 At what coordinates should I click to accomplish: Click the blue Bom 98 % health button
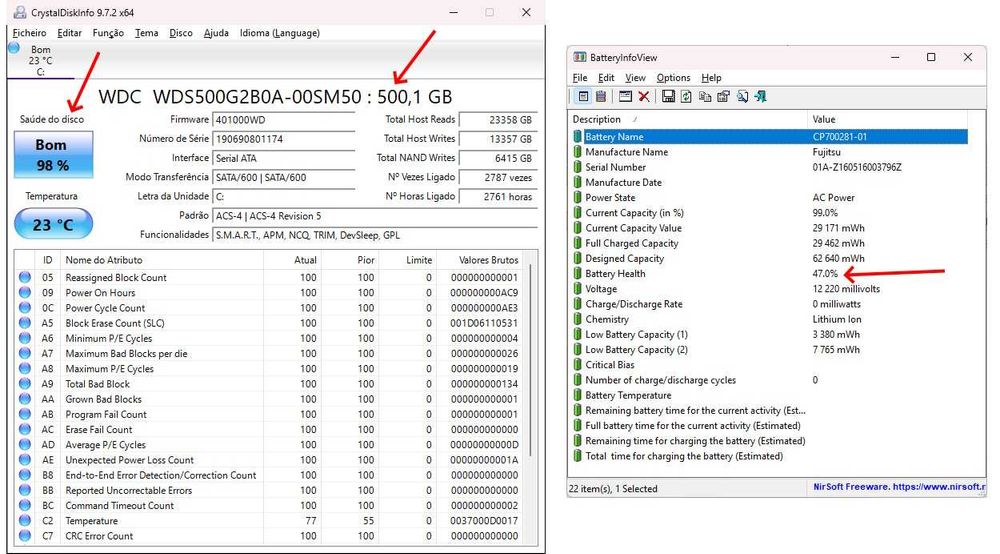tap(51, 155)
